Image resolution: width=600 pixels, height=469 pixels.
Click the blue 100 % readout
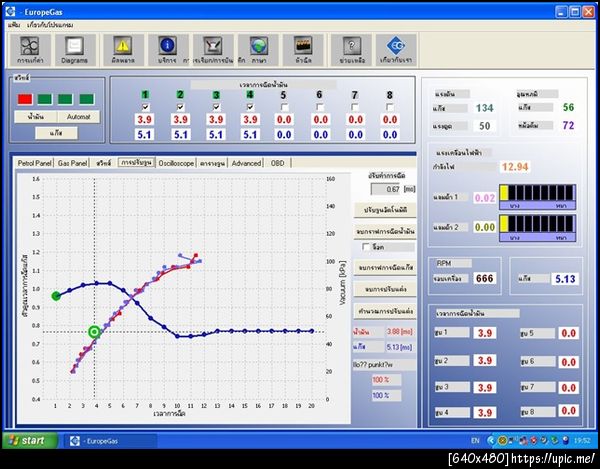pos(385,395)
